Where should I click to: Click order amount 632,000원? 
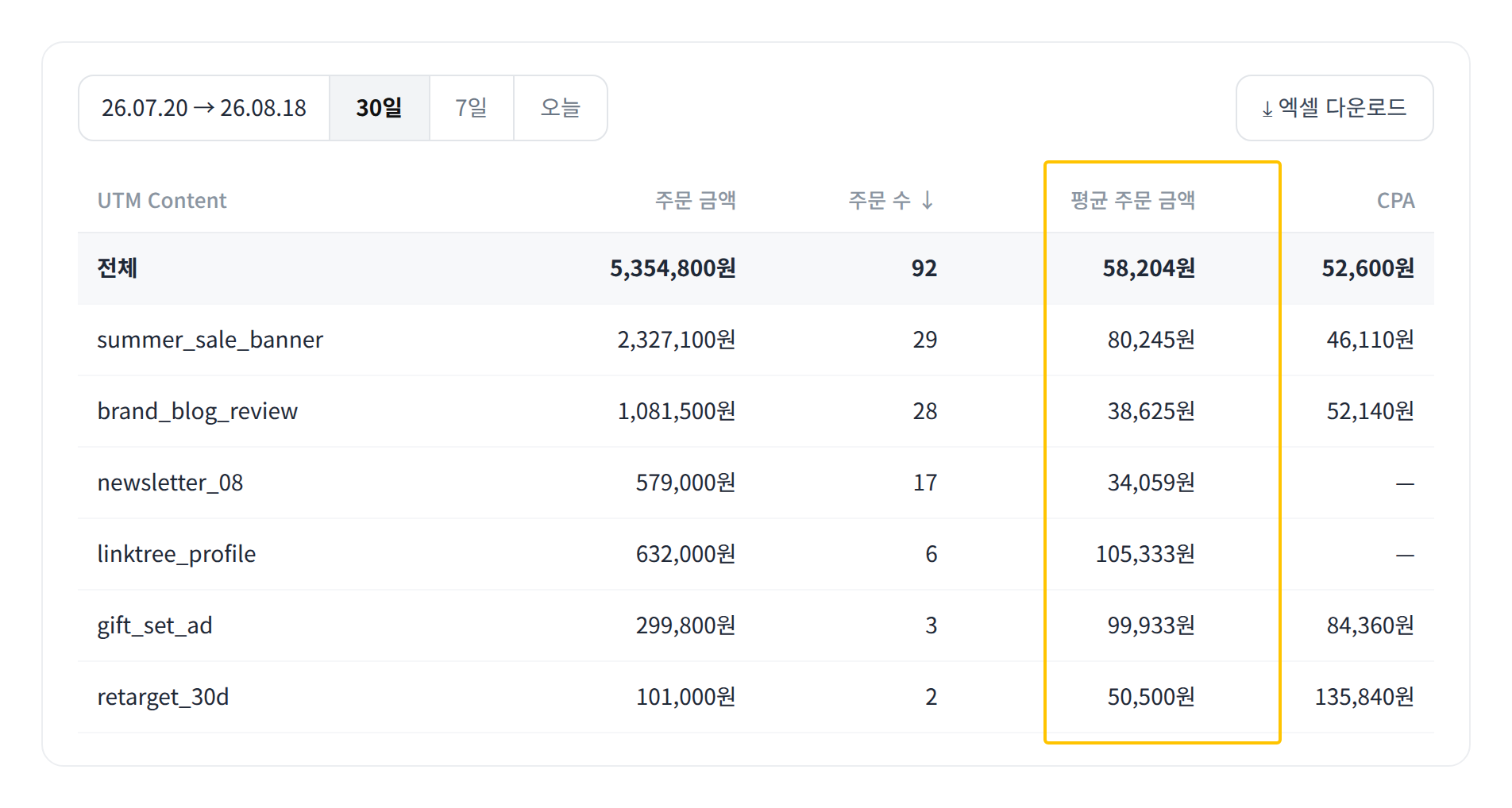(x=686, y=554)
